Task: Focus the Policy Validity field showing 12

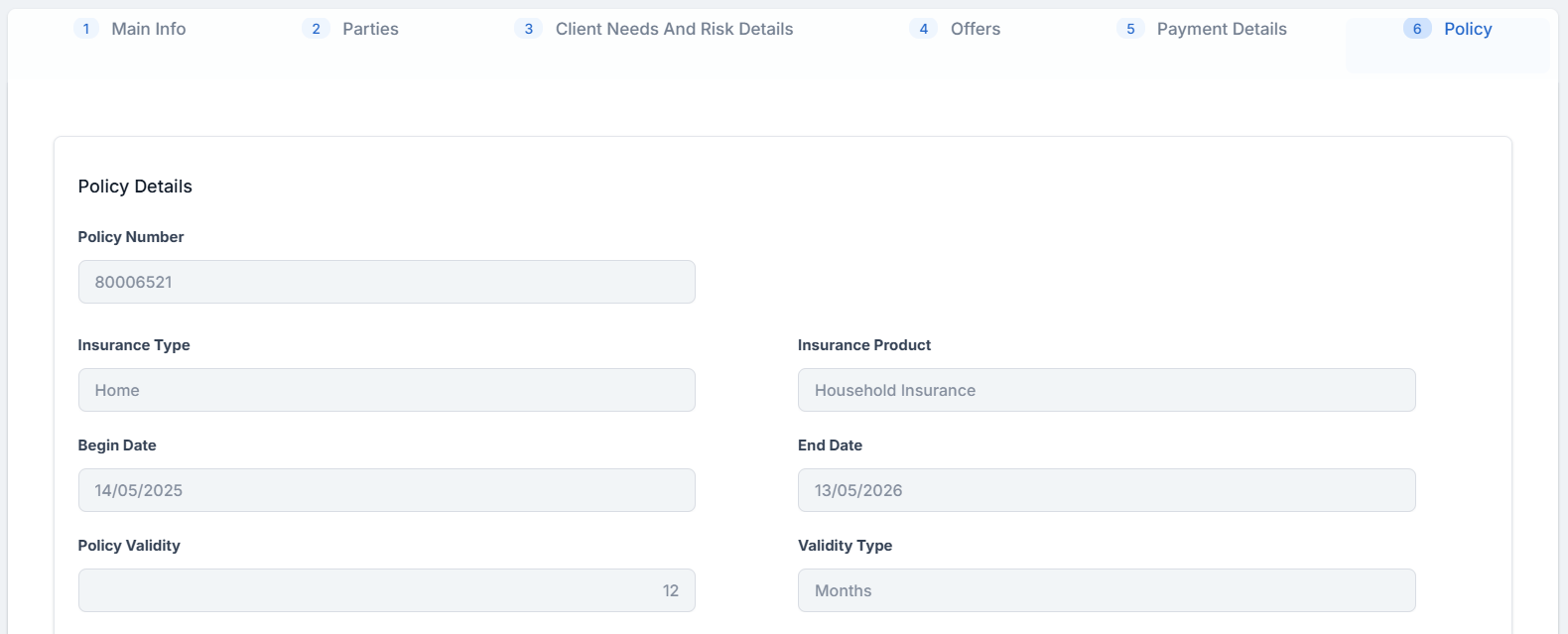Action: click(386, 590)
